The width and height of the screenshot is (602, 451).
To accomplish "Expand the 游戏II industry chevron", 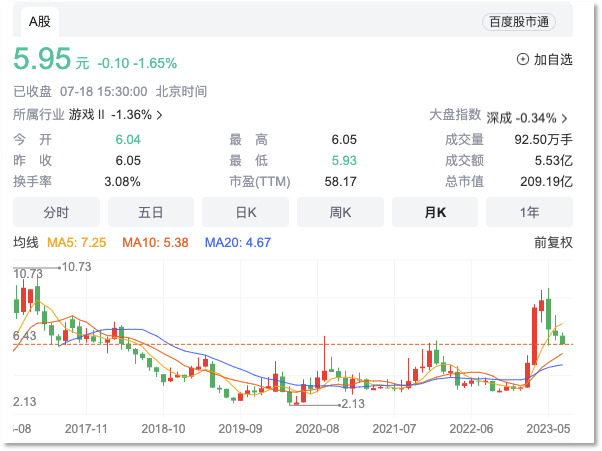I will pos(159,115).
